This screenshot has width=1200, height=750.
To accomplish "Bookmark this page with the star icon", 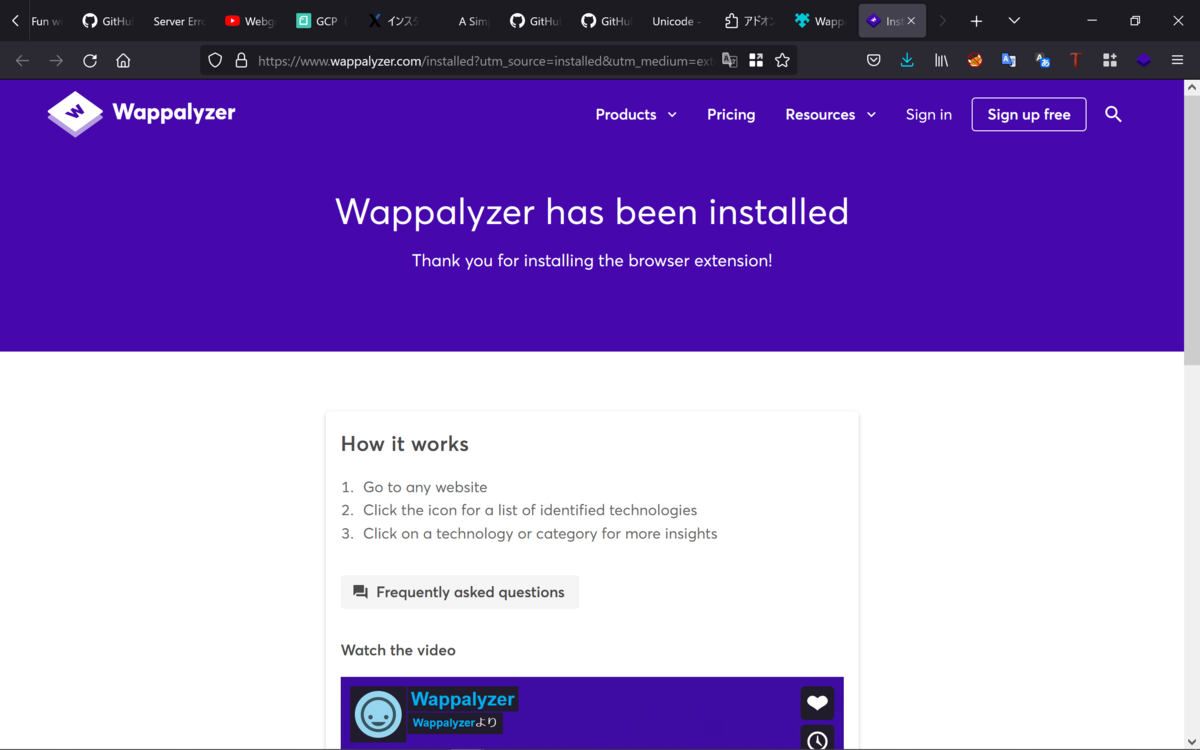I will [x=782, y=61].
